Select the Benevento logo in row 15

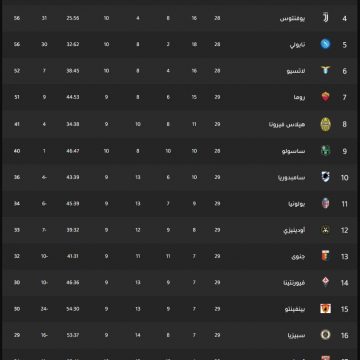326,309
